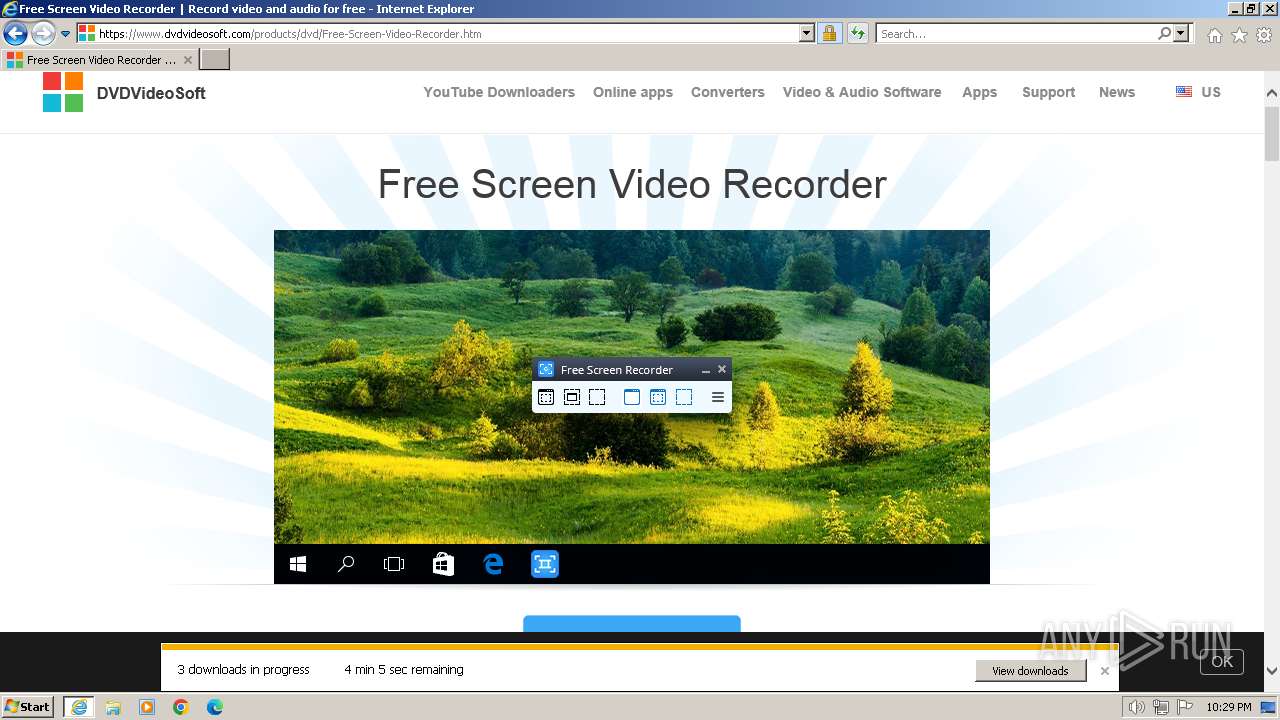The image size is (1280, 720).
Task: Expand the address bar autocomplete dropdown
Action: (807, 34)
